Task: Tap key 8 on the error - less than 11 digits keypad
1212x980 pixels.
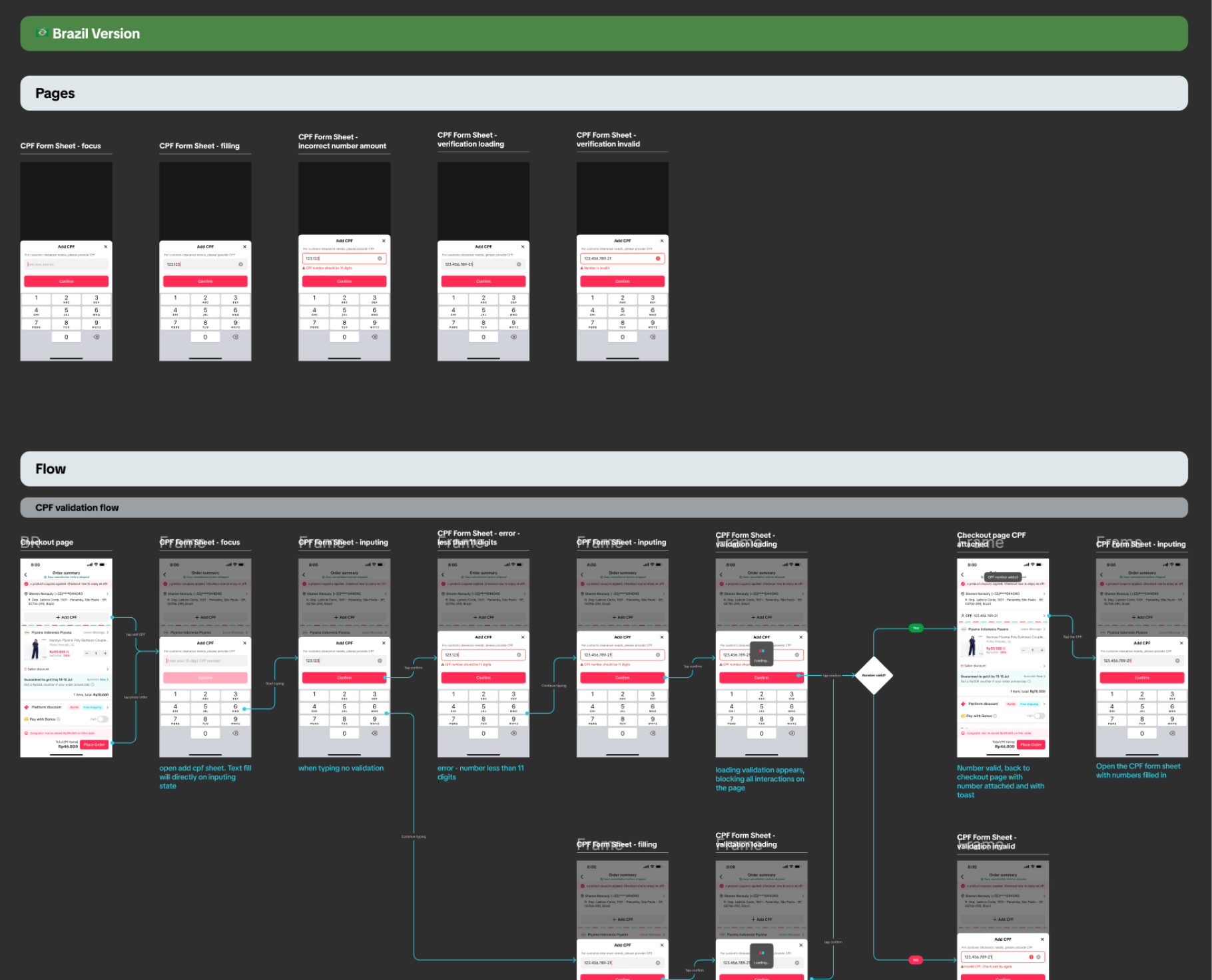Action: click(483, 720)
